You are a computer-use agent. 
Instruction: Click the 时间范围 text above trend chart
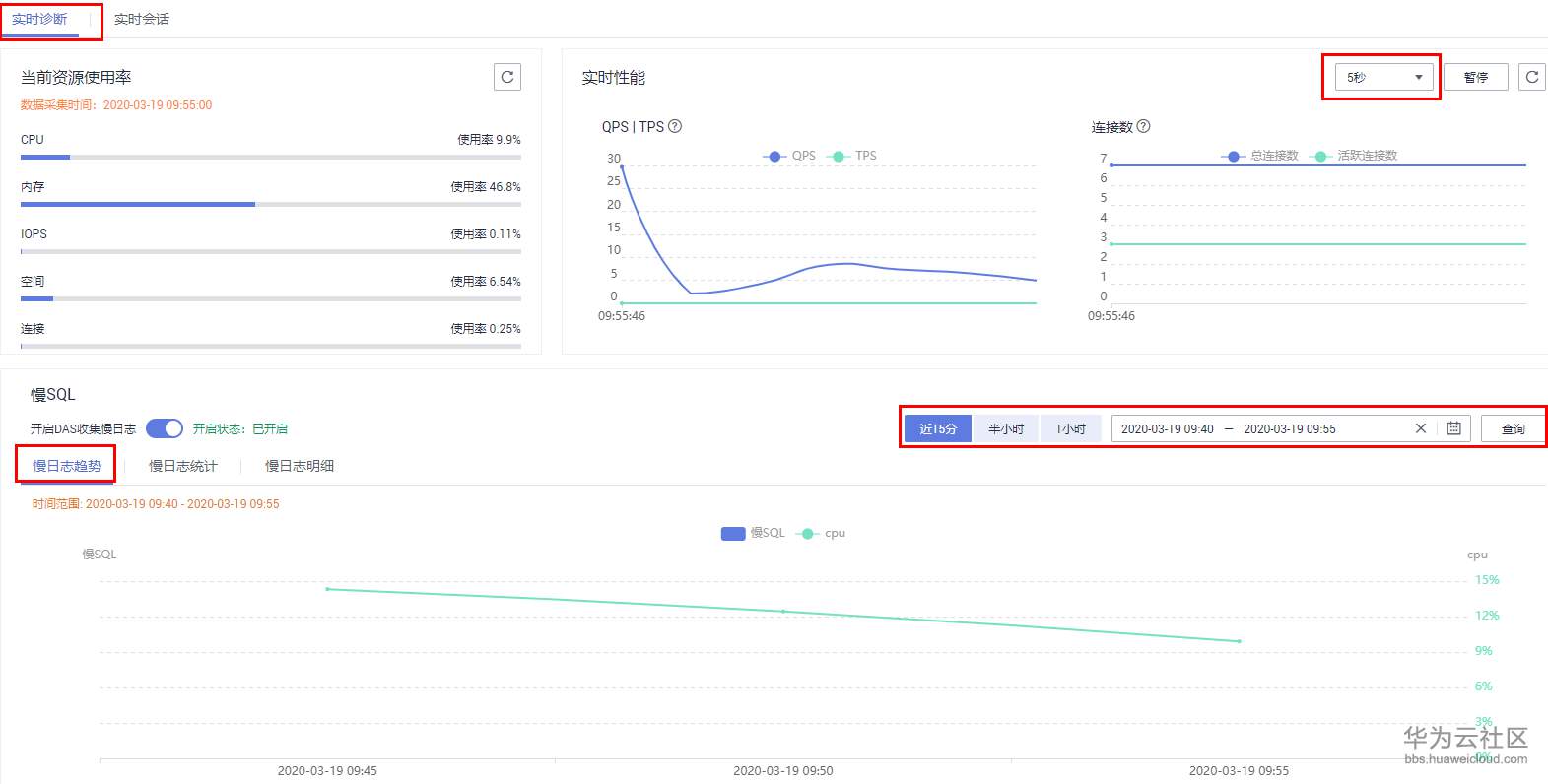[x=156, y=504]
